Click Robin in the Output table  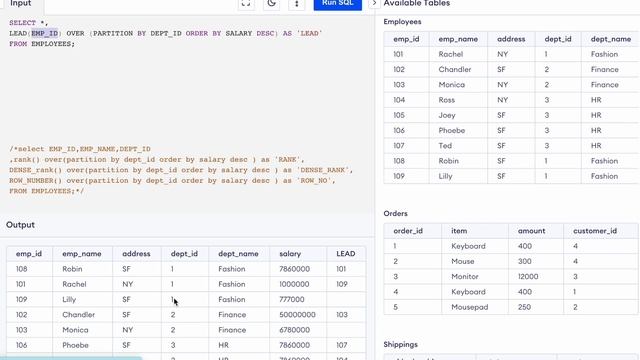(72, 269)
